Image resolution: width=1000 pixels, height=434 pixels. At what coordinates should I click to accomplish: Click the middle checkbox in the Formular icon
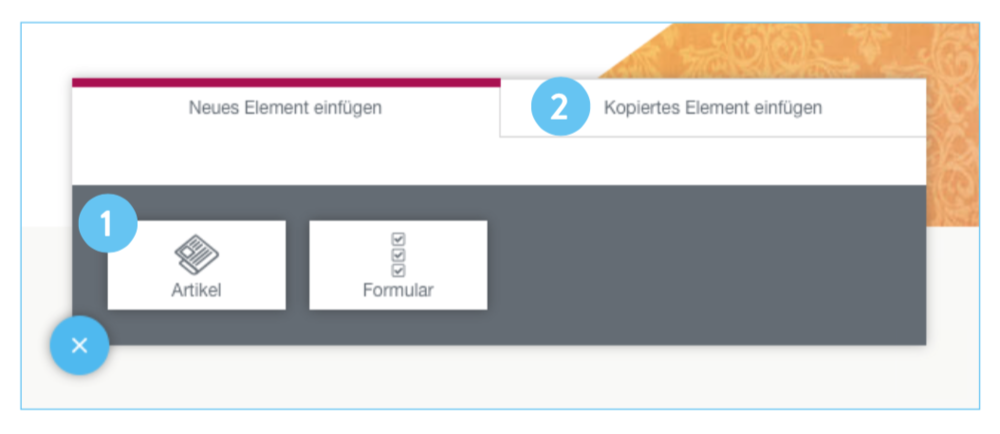[398, 255]
